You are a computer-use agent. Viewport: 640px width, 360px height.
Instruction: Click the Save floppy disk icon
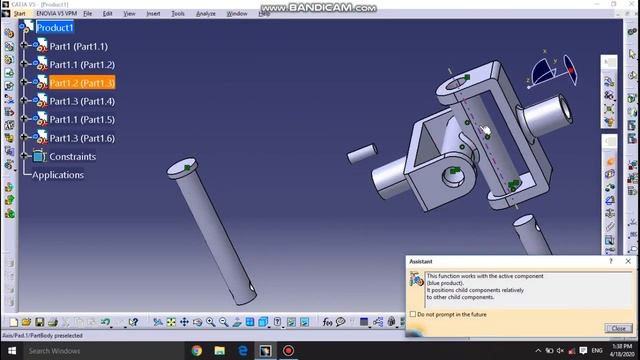pyautogui.click(x=40, y=322)
